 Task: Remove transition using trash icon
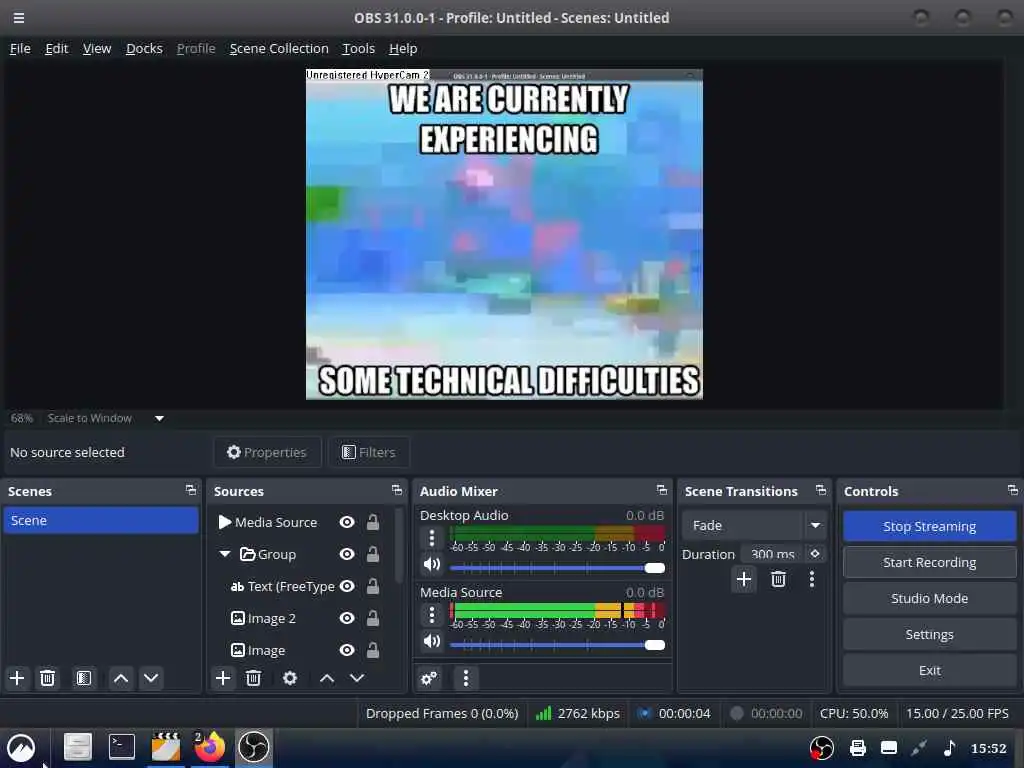tap(778, 579)
